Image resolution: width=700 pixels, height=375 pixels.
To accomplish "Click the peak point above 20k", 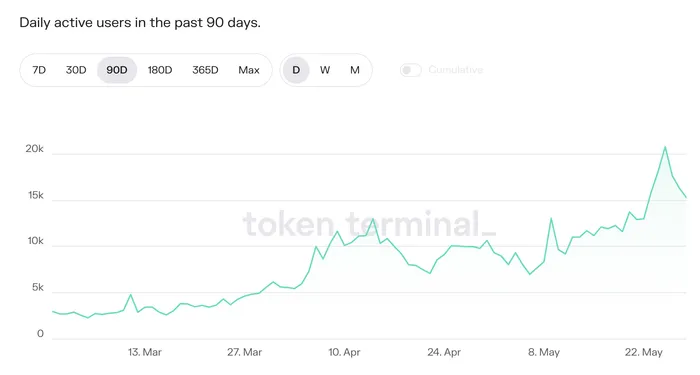I will pyautogui.click(x=665, y=147).
